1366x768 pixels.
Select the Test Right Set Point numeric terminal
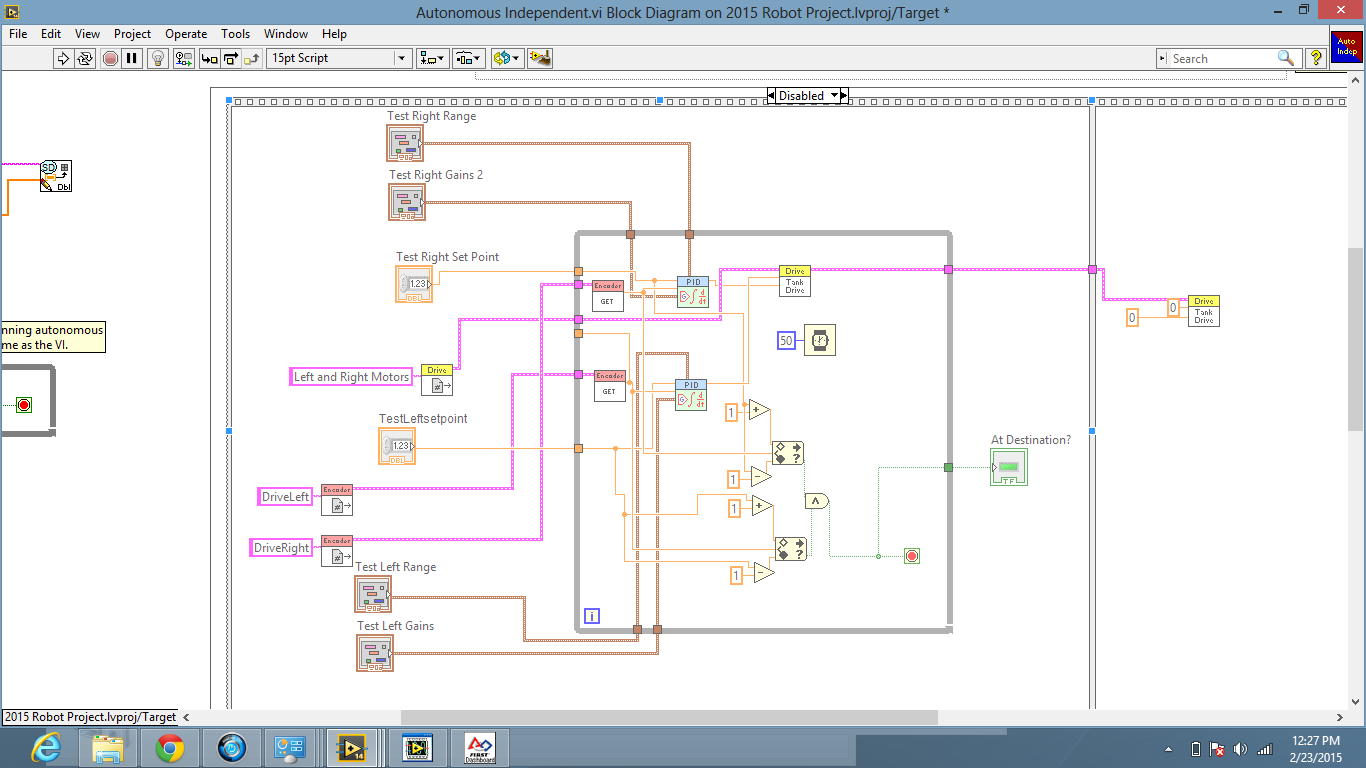414,284
